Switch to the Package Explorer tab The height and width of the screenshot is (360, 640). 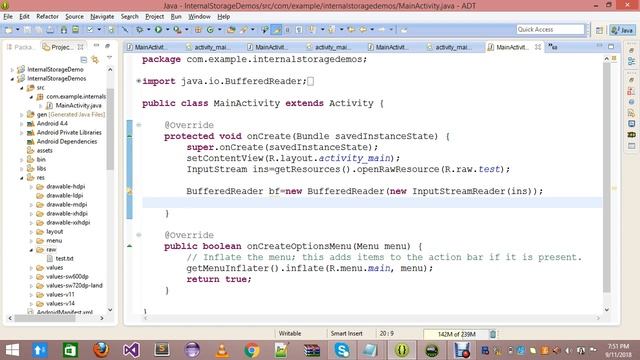(x=20, y=47)
